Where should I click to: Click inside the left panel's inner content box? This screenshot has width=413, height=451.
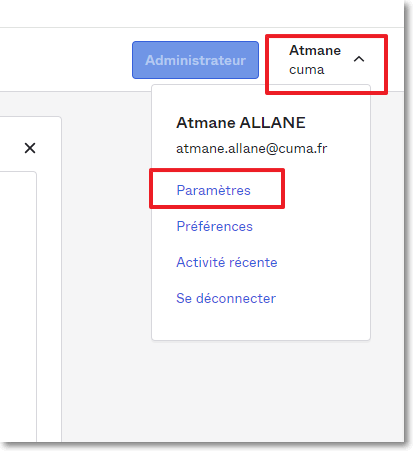click(x=18, y=300)
